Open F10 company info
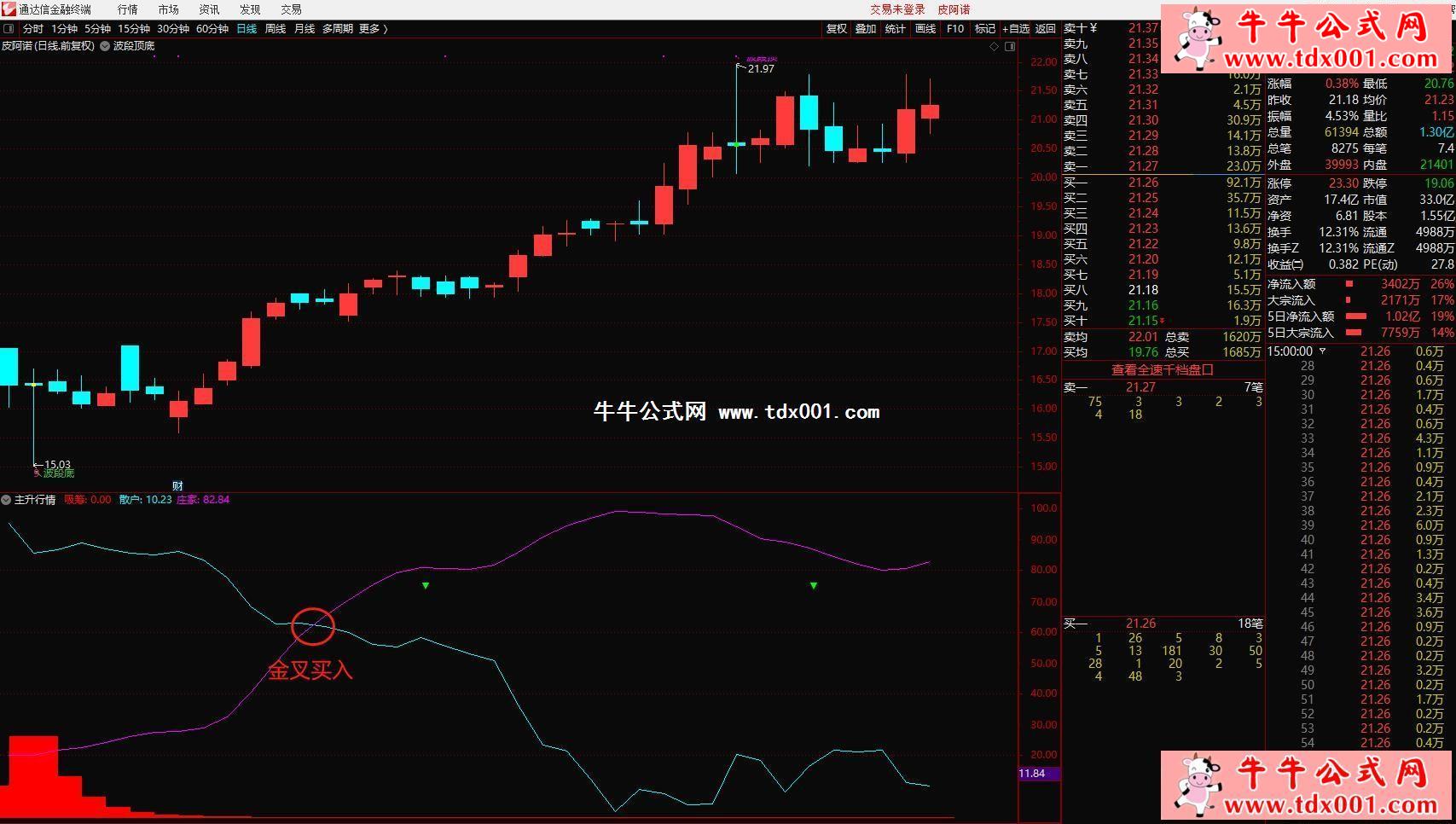This screenshot has width=1456, height=824. [955, 29]
